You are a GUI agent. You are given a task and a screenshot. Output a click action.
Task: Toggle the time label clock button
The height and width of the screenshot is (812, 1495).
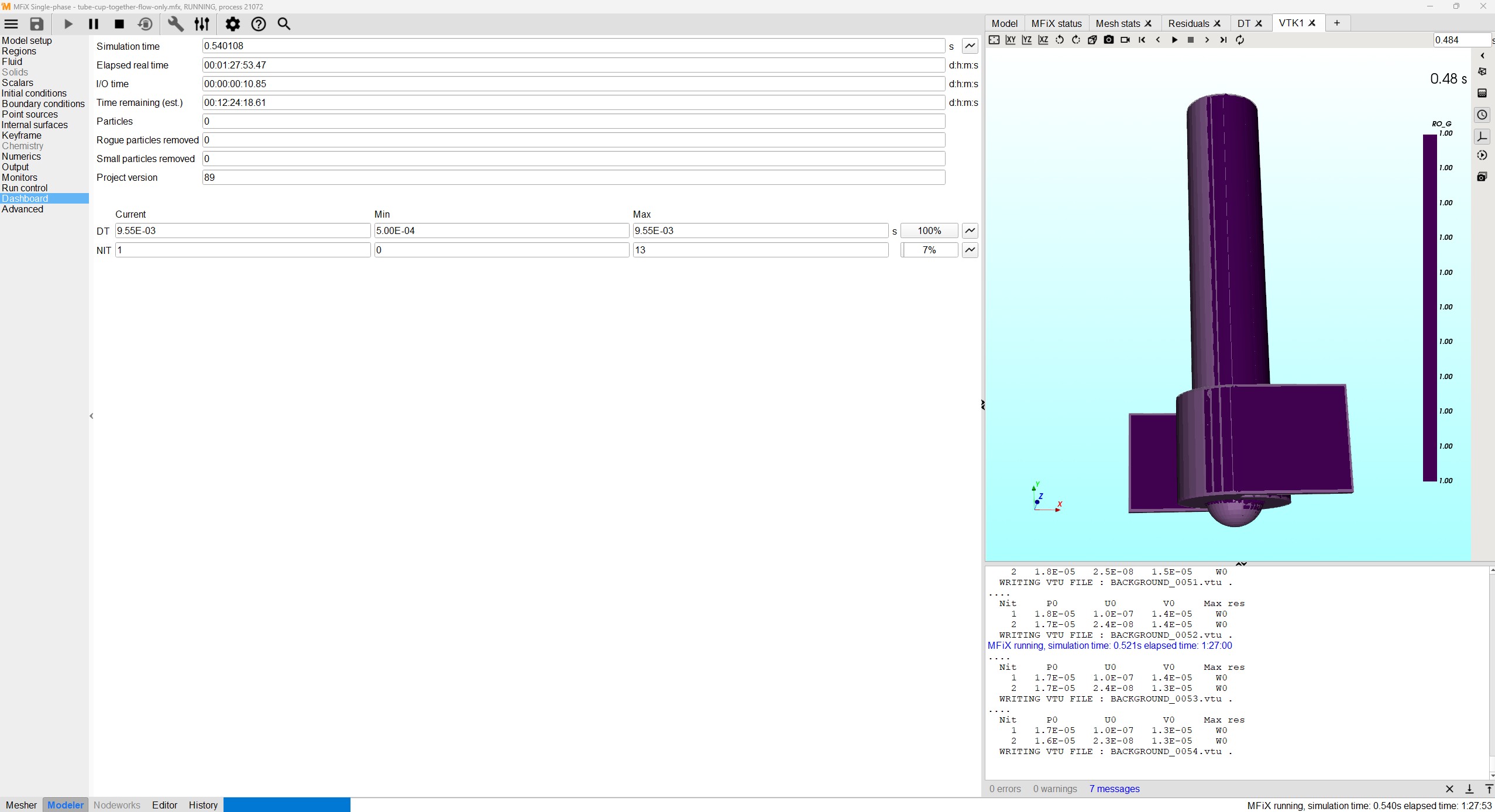click(1482, 115)
